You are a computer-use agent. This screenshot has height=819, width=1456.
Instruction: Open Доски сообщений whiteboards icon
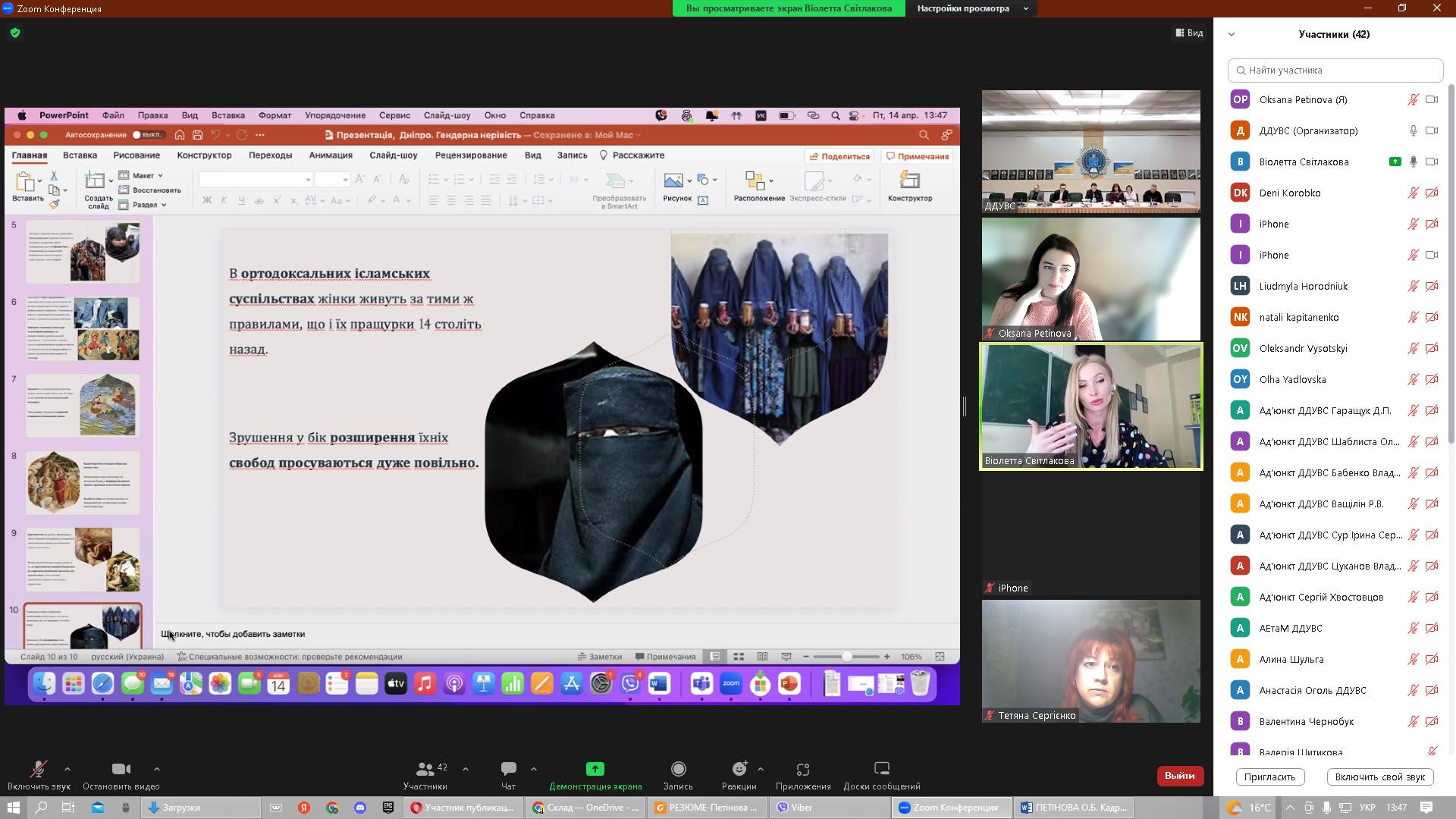[x=881, y=770]
